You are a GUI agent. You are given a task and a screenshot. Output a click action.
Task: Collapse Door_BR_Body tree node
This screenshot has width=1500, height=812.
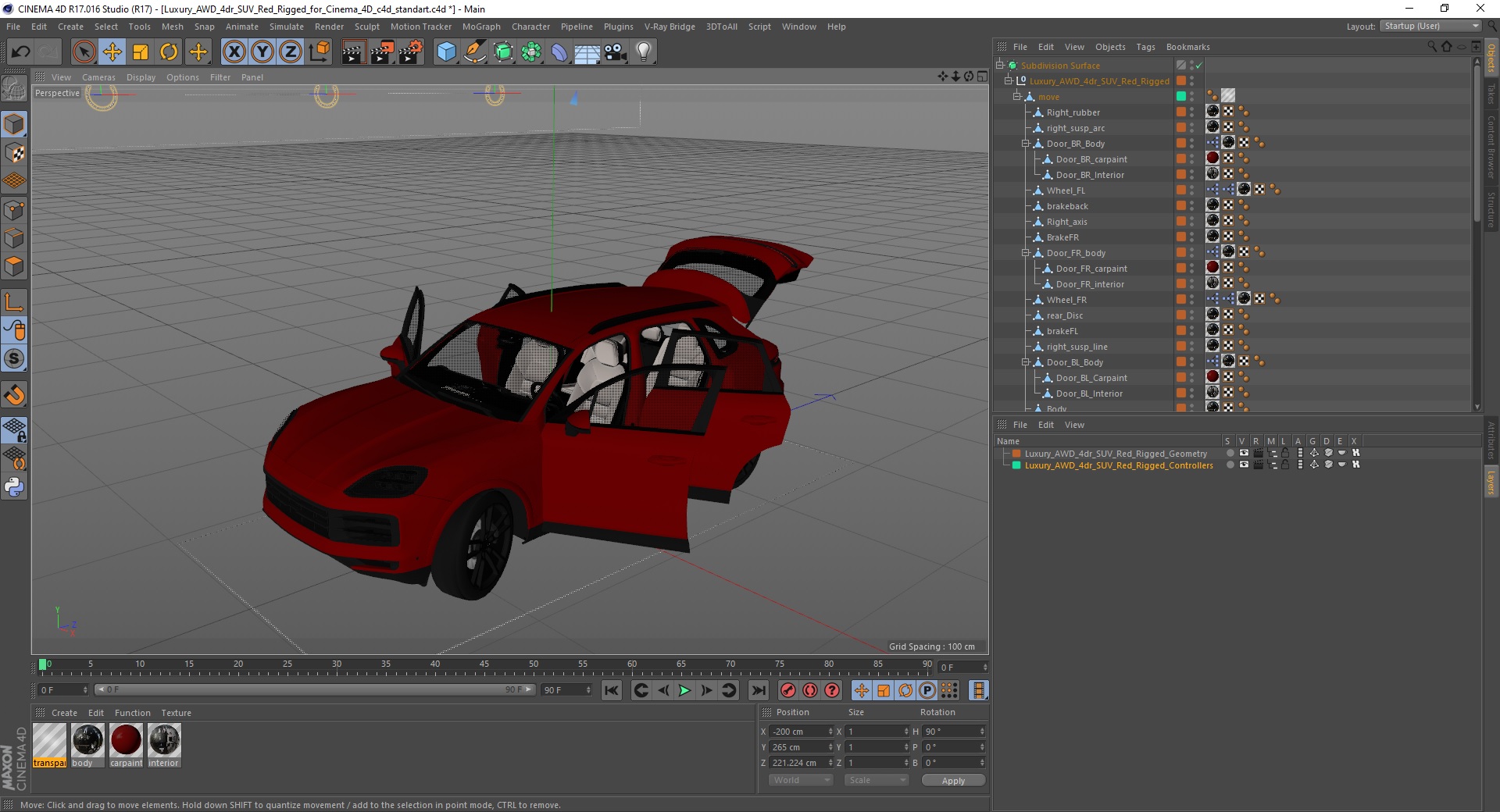pyautogui.click(x=1026, y=144)
